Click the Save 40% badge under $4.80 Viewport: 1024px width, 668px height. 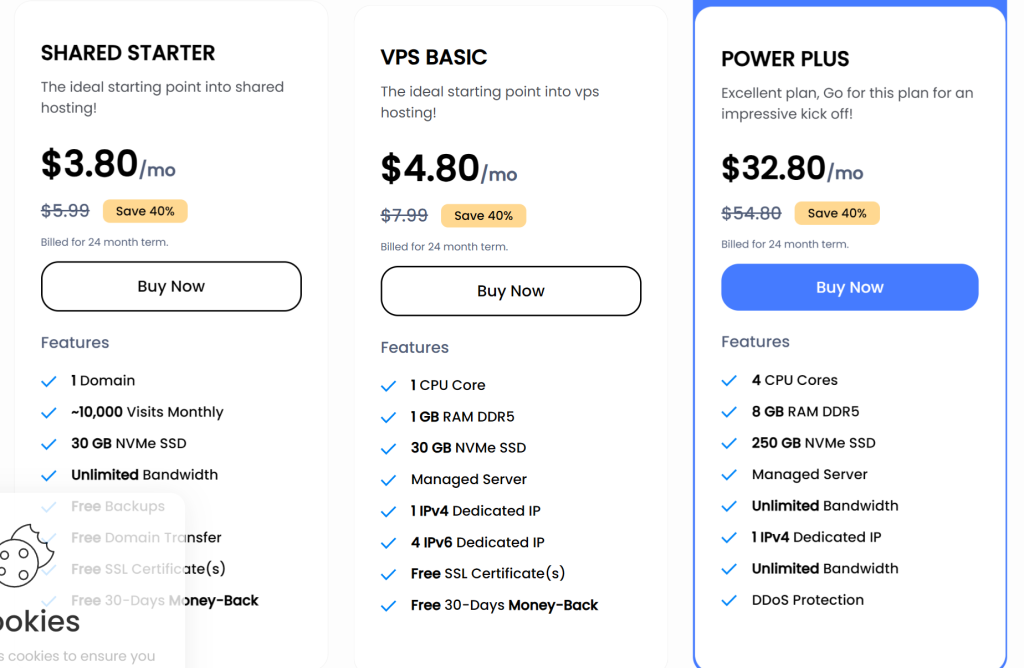(x=483, y=215)
